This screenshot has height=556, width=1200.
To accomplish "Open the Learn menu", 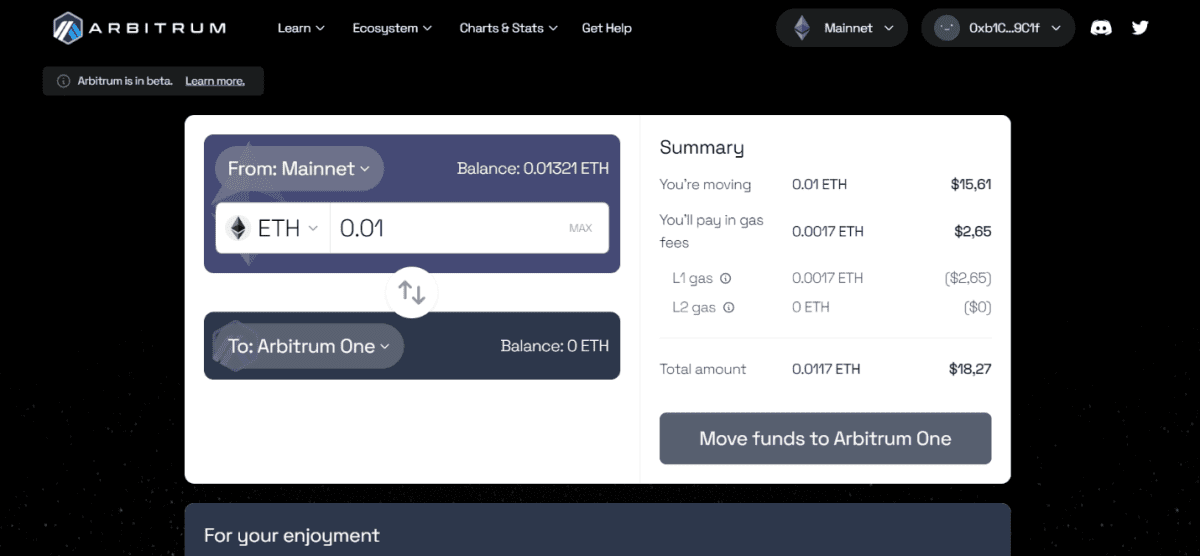I will coord(301,28).
